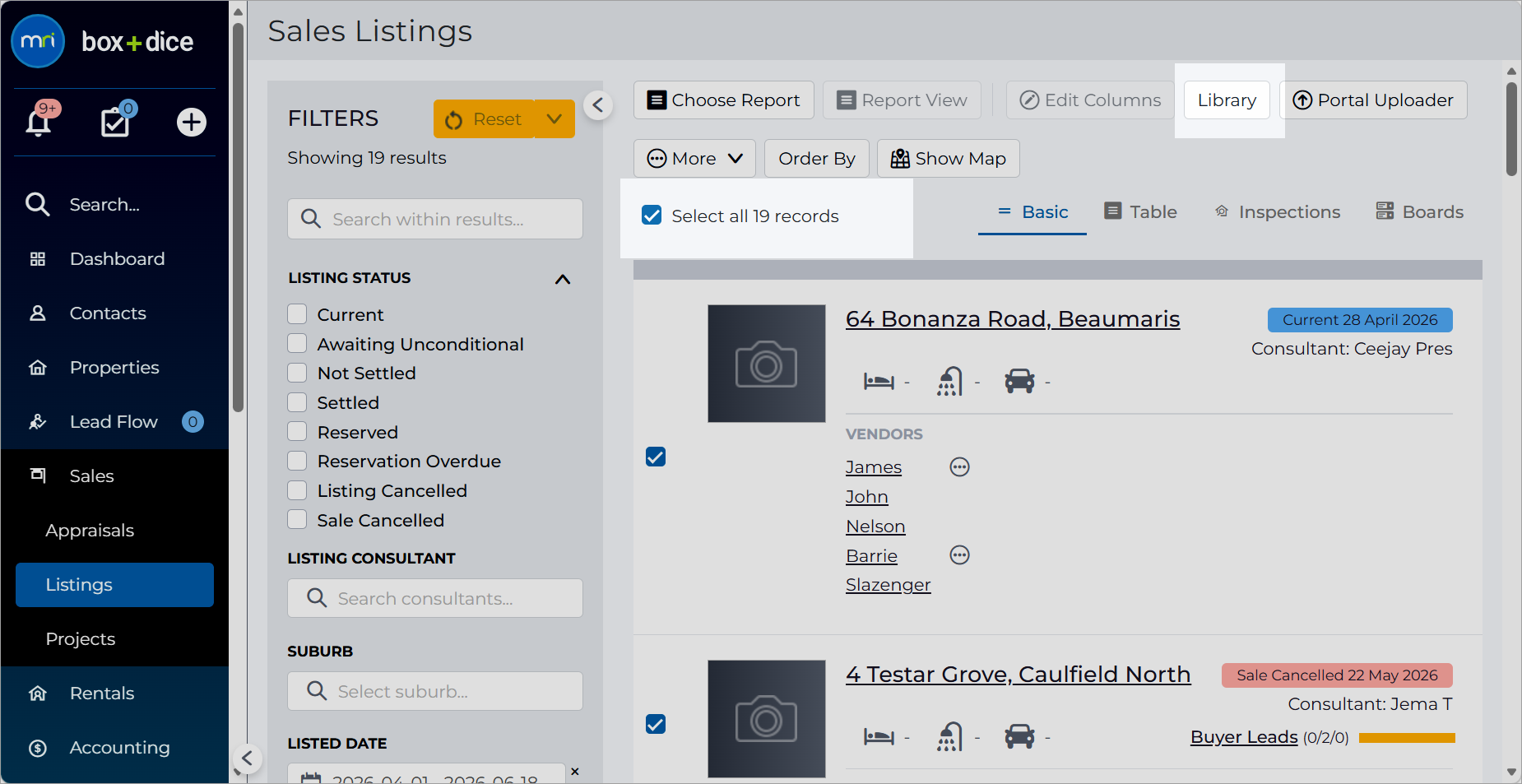Click the Choose Report button
Screen dimensions: 1522x784
coord(724,100)
